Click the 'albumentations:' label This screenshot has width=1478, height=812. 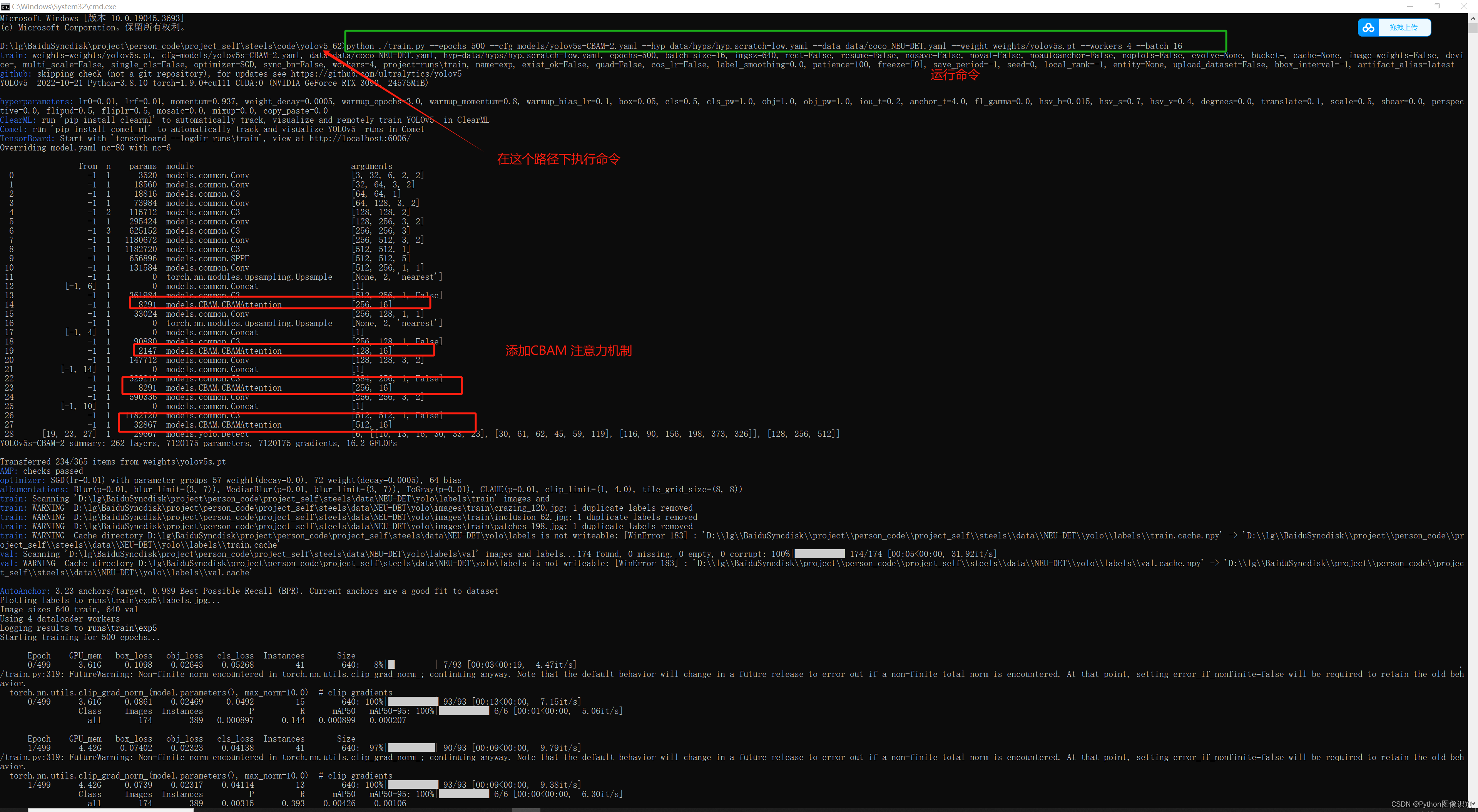34,490
